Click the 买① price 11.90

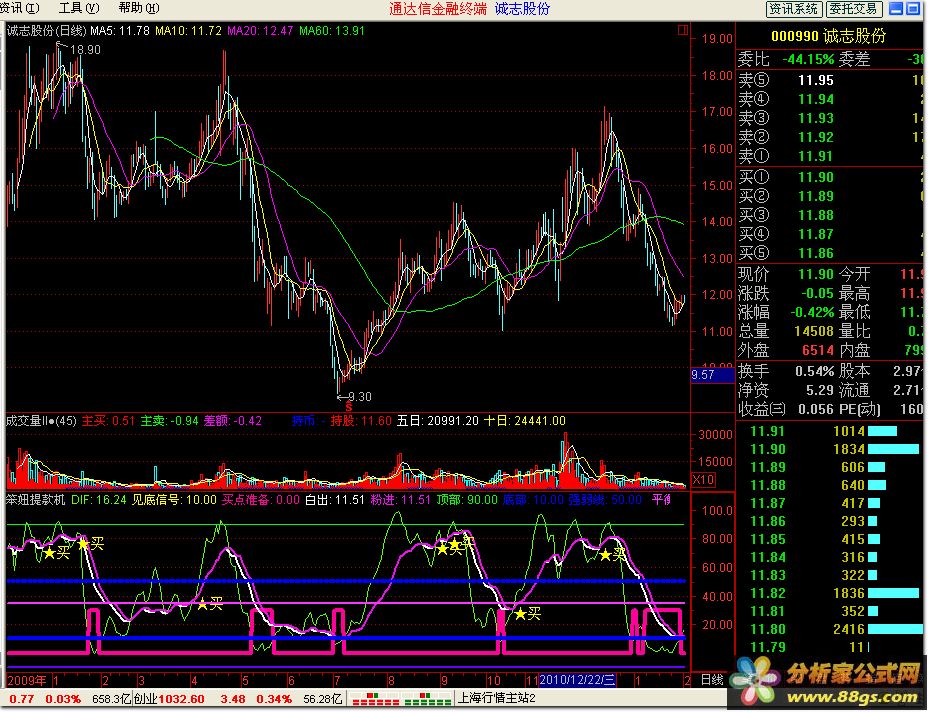pos(815,177)
